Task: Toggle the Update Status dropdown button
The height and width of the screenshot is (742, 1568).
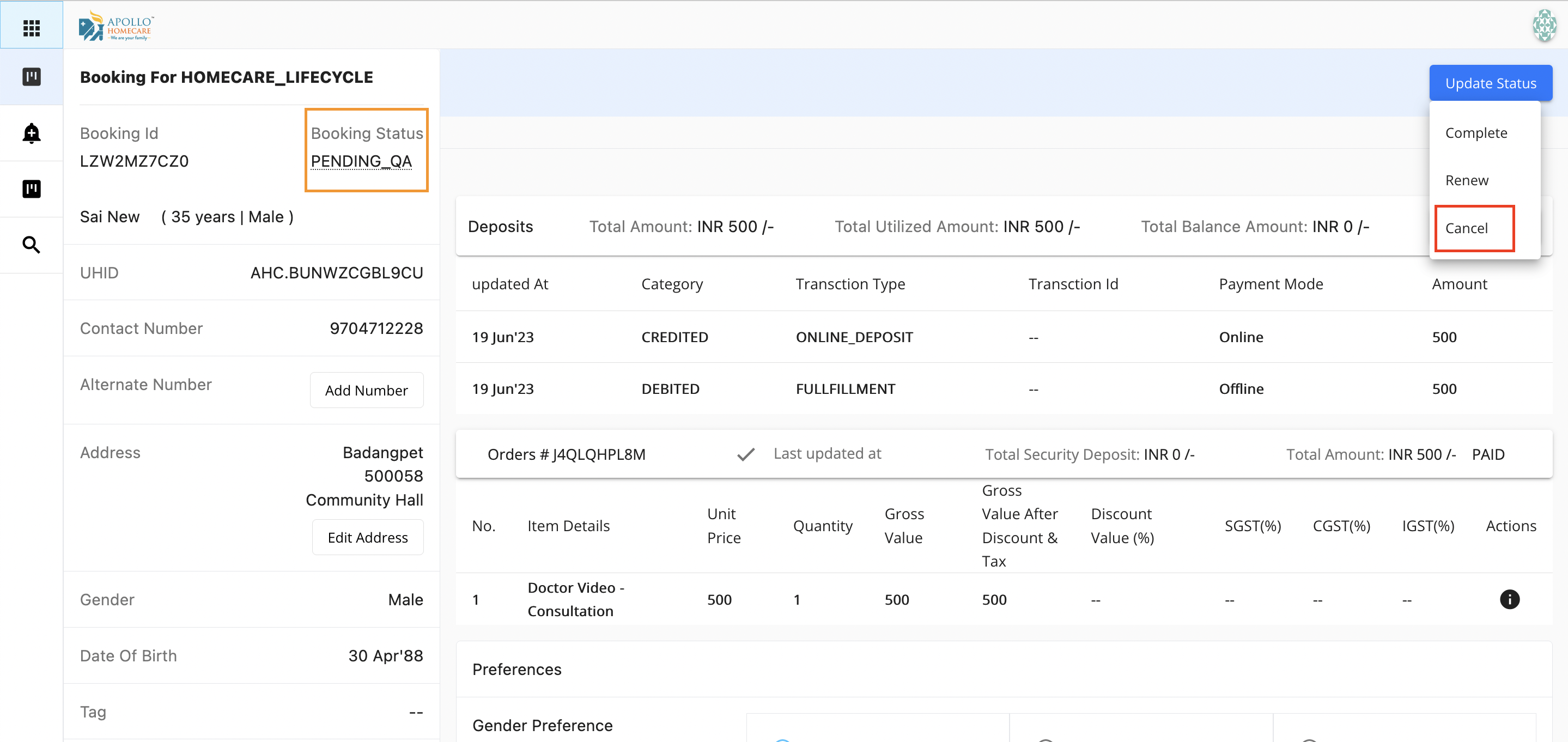Action: tap(1490, 83)
